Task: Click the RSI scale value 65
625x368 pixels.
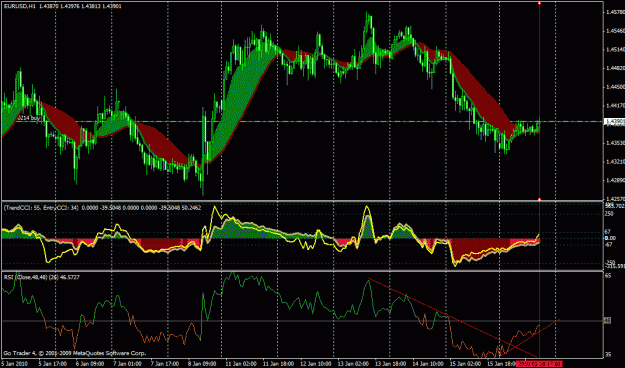Action: point(608,275)
